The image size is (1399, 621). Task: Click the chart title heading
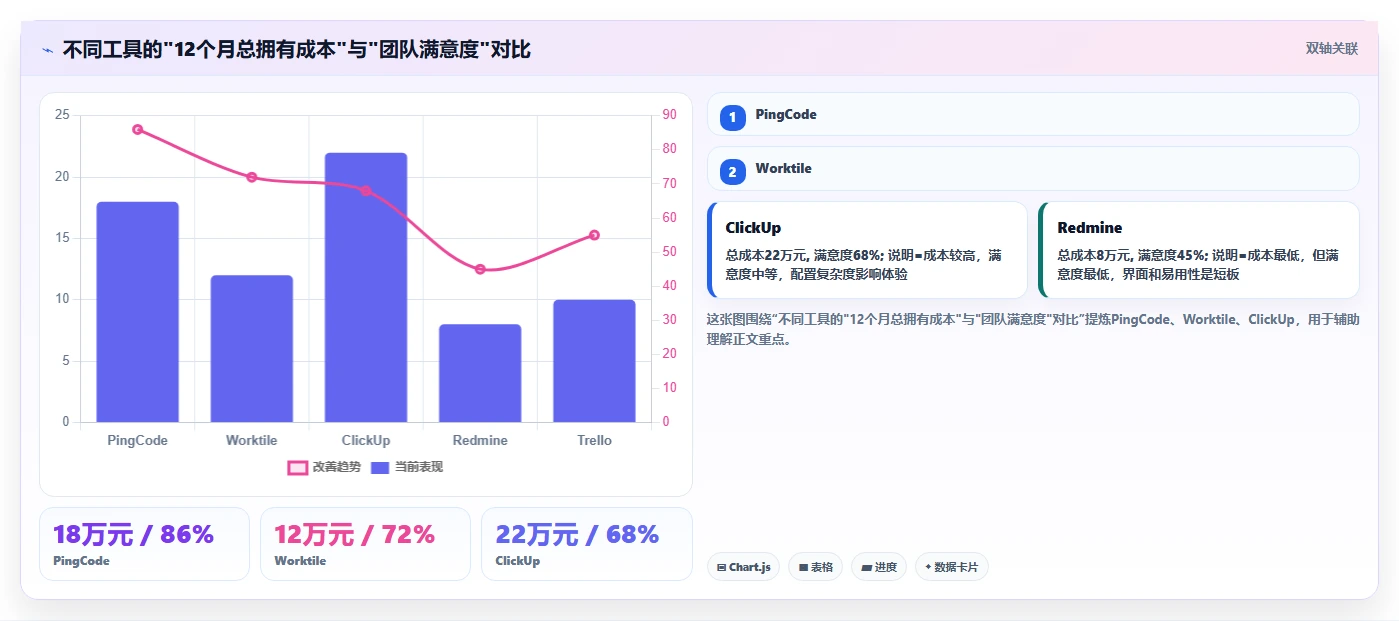click(297, 50)
